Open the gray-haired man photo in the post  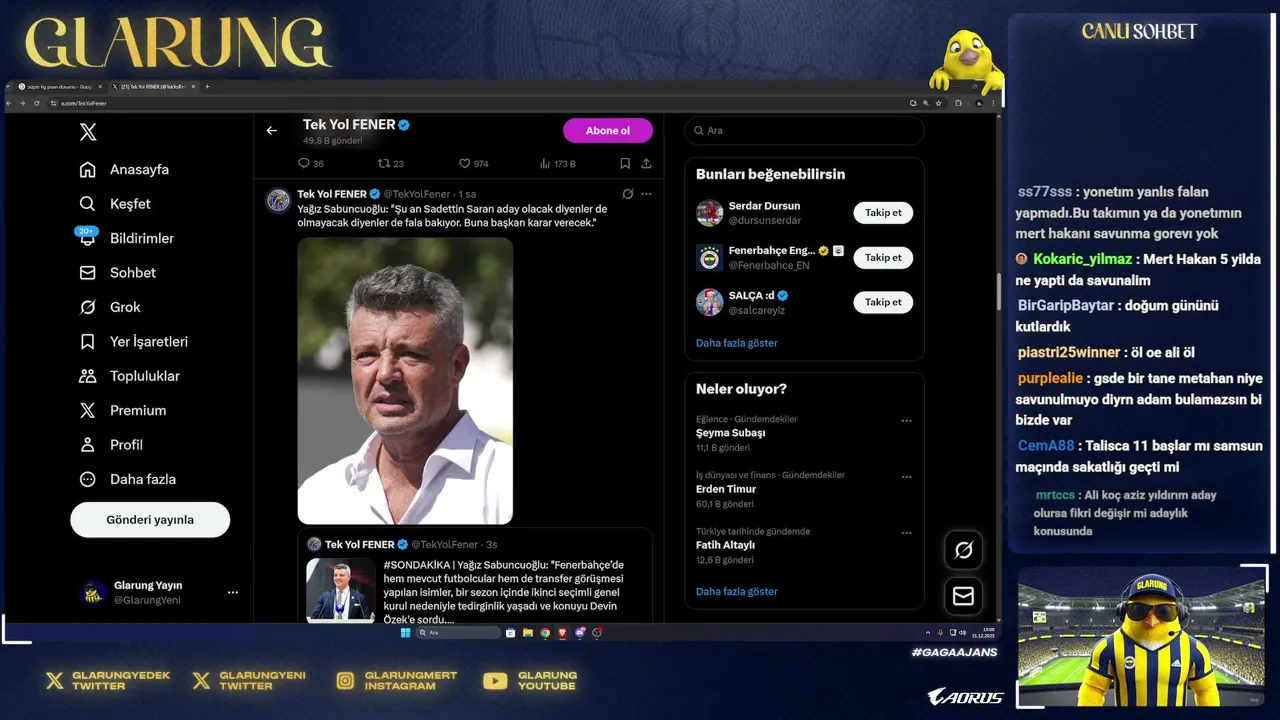(405, 381)
